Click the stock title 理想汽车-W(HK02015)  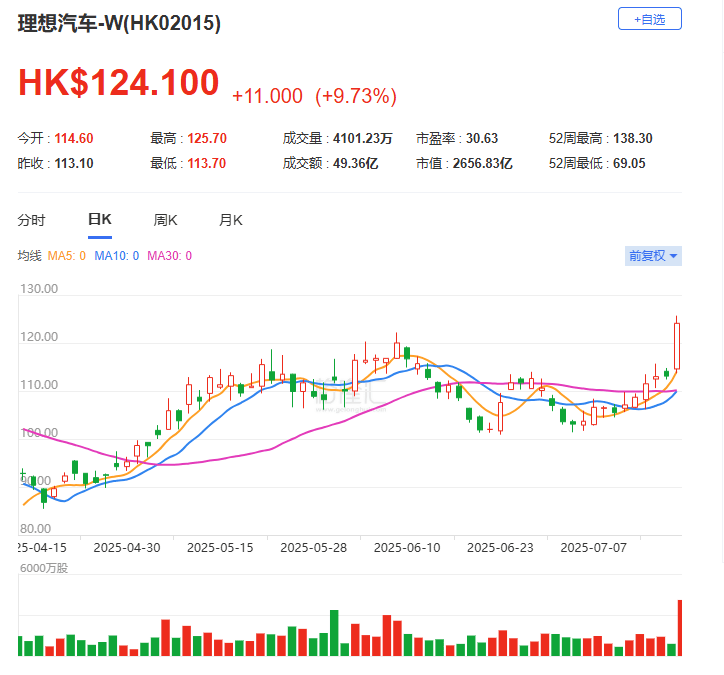pos(119,23)
